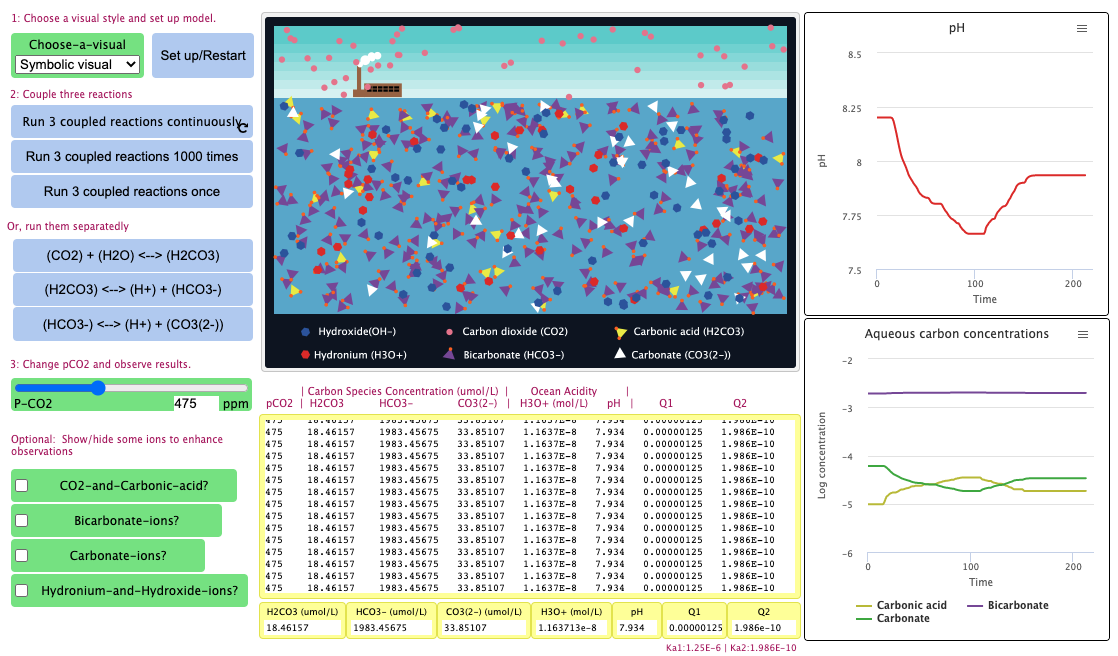Run the (CO2) + (H2O) reaction
Image resolution: width=1118 pixels, height=656 pixels.
point(131,255)
